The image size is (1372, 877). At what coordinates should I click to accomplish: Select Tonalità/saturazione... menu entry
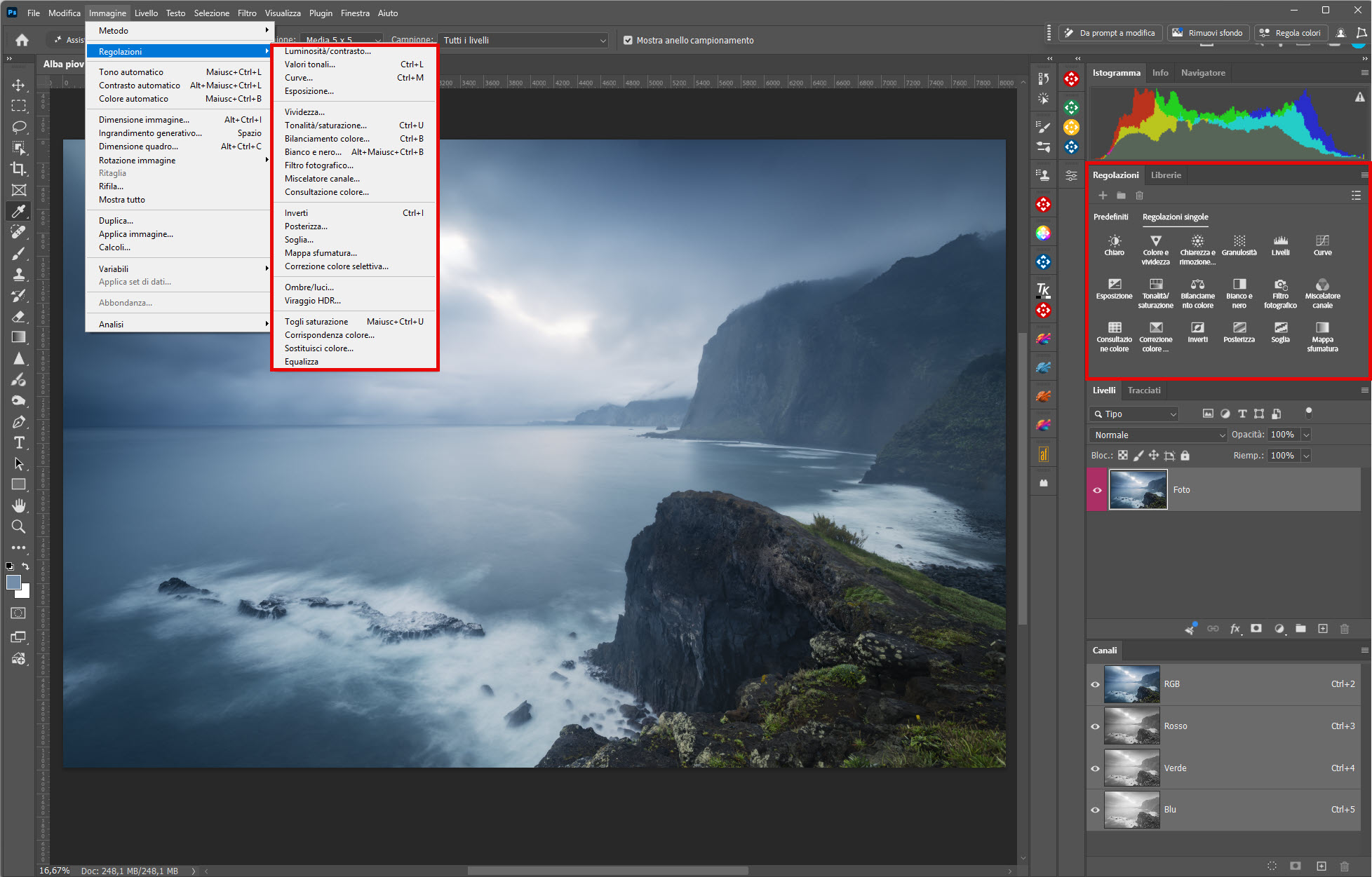coord(354,125)
